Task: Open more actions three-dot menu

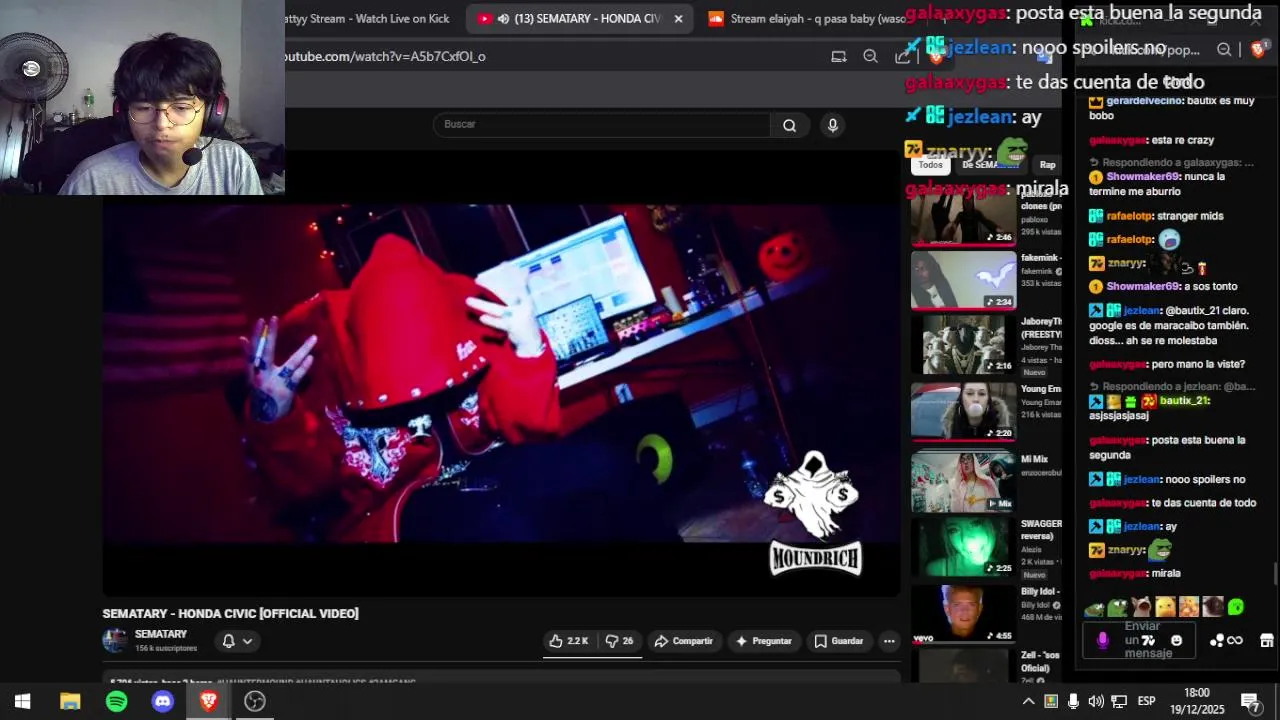Action: coord(889,641)
